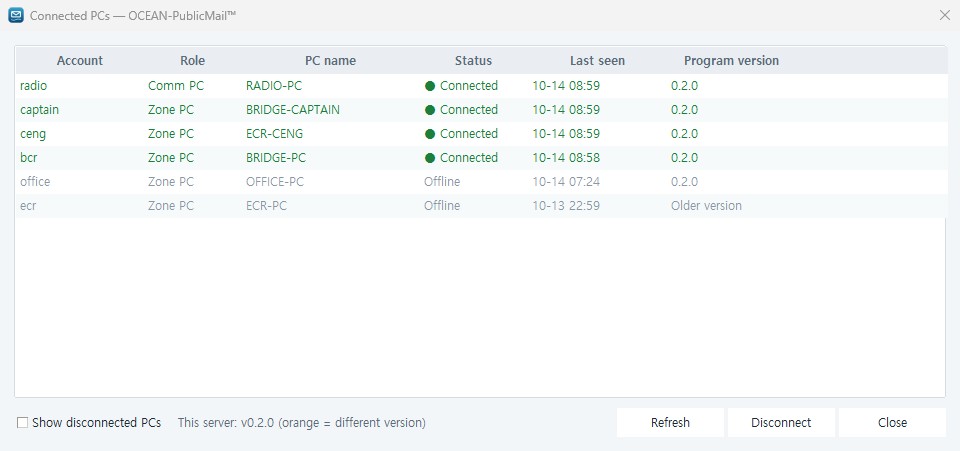Click the This server v0.2.0 note
Viewport: 960px width, 451px height.
pyautogui.click(x=301, y=422)
